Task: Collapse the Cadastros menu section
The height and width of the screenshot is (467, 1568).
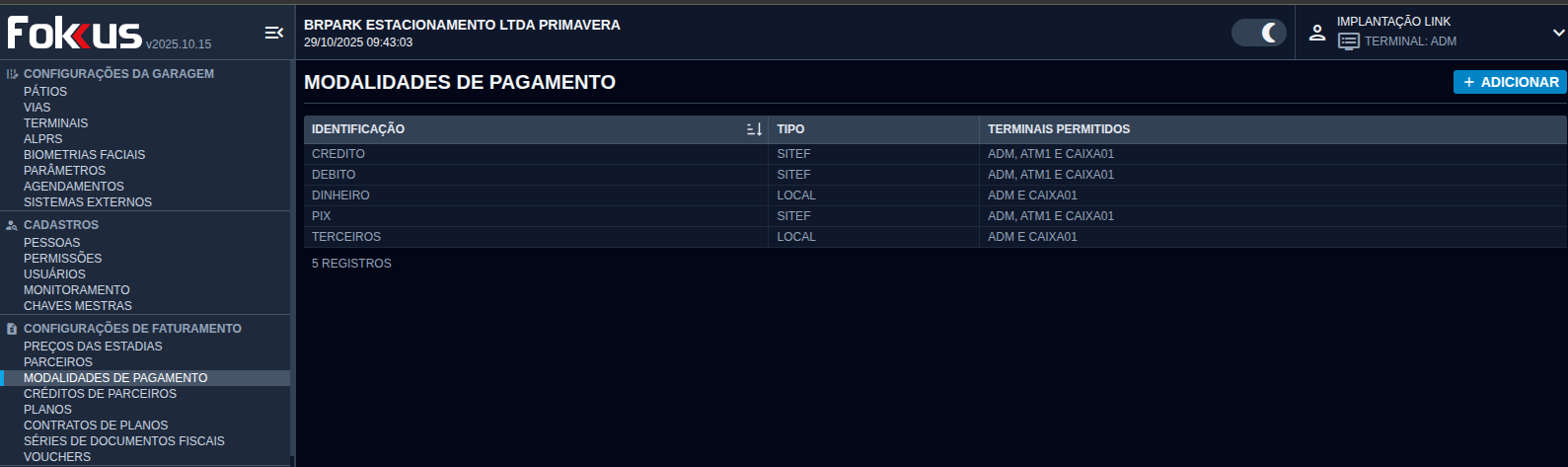Action: 61,225
